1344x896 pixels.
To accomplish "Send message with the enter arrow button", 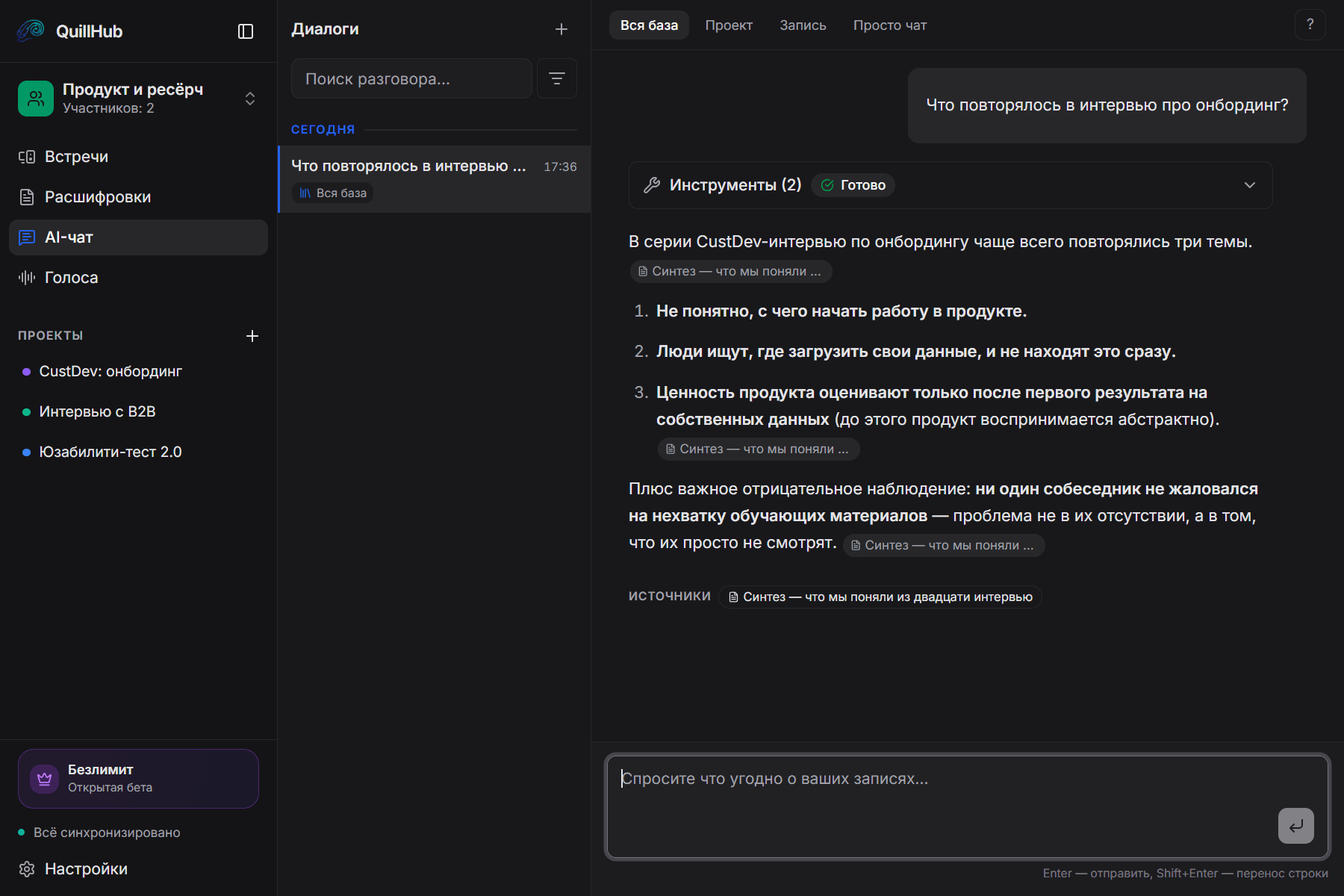I will [1296, 826].
